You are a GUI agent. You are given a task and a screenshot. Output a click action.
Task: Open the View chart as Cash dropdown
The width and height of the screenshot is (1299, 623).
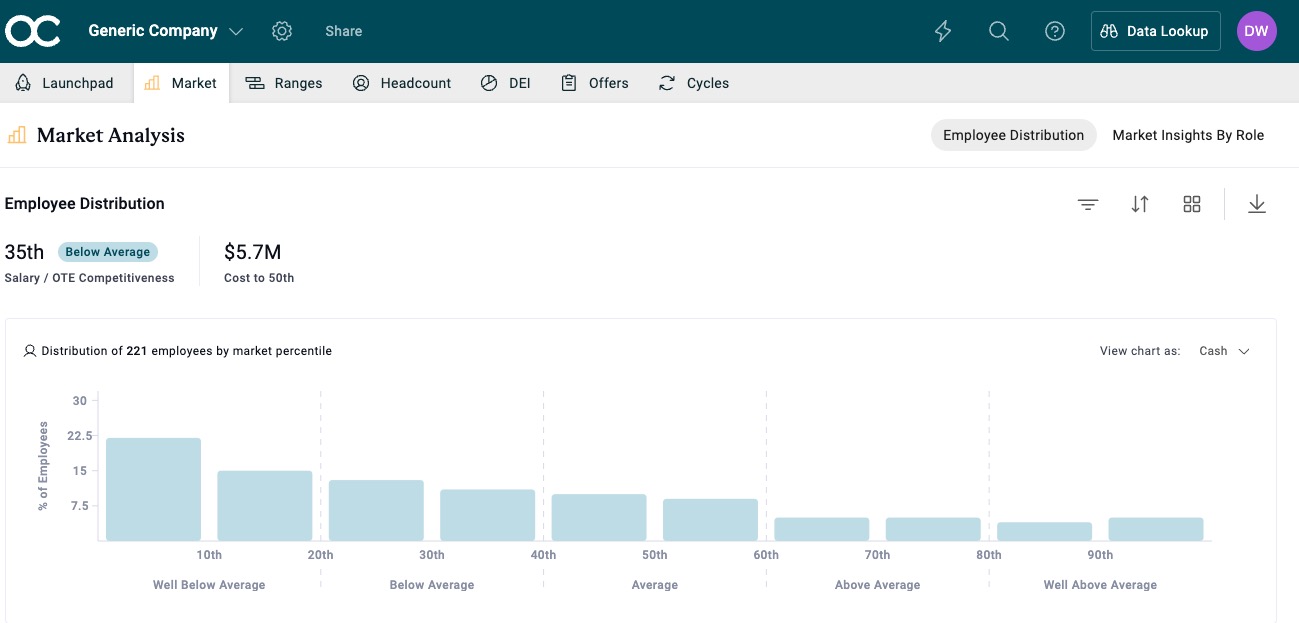(1225, 351)
